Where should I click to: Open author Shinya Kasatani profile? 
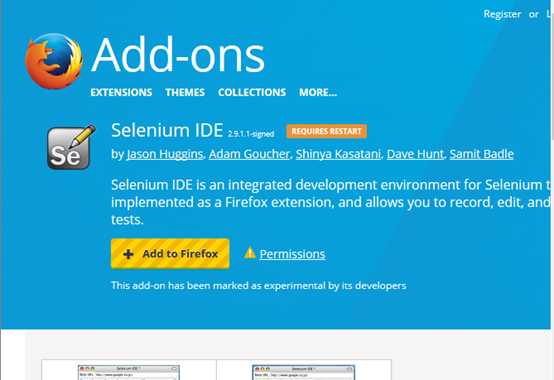click(338, 154)
